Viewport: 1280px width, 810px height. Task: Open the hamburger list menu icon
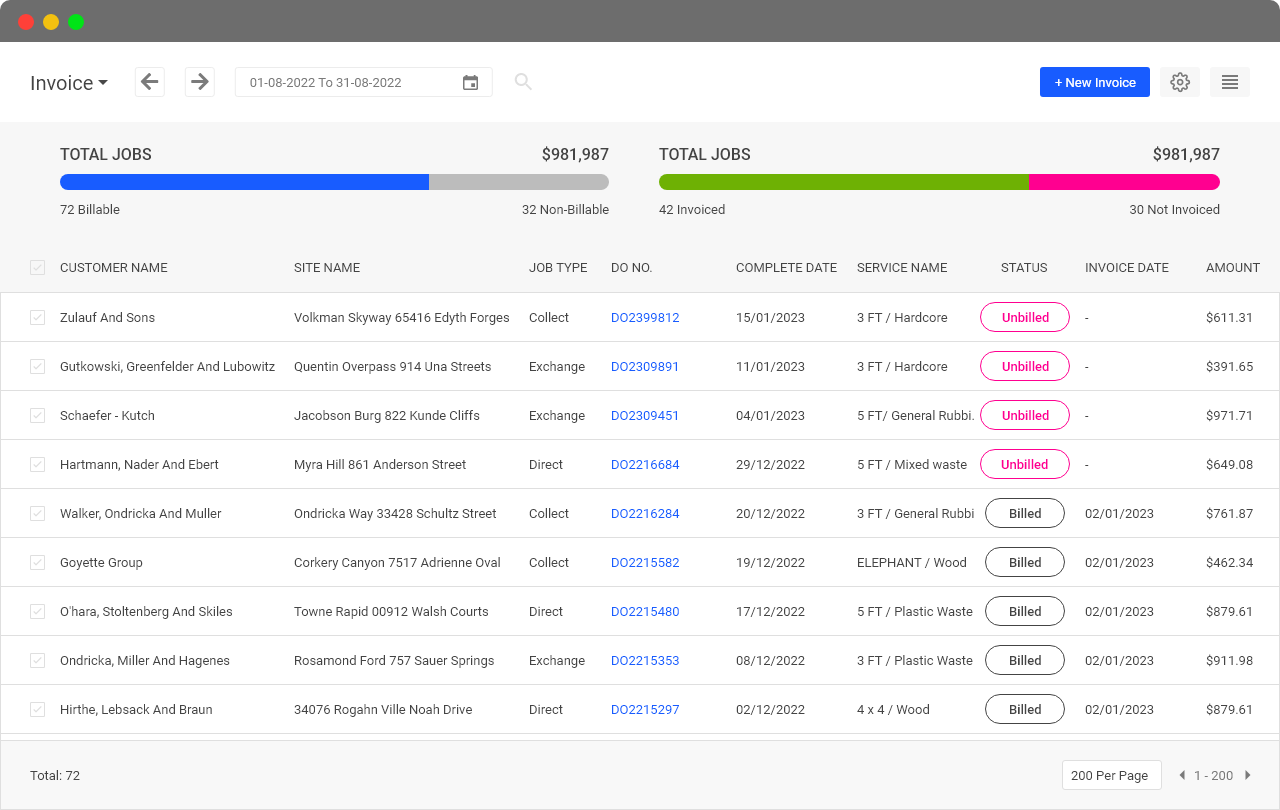(1230, 82)
